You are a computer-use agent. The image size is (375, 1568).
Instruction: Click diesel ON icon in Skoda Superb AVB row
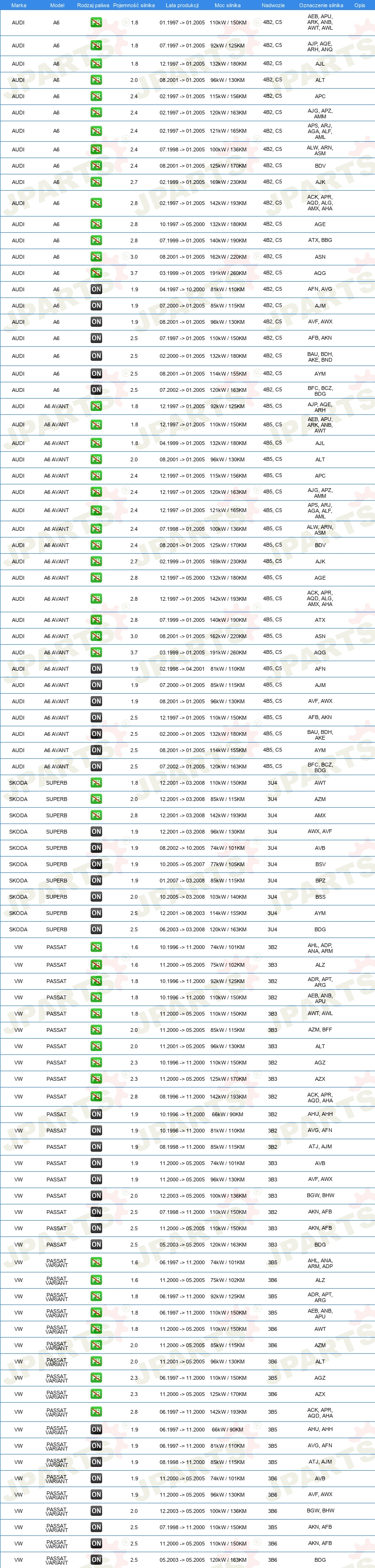96,848
